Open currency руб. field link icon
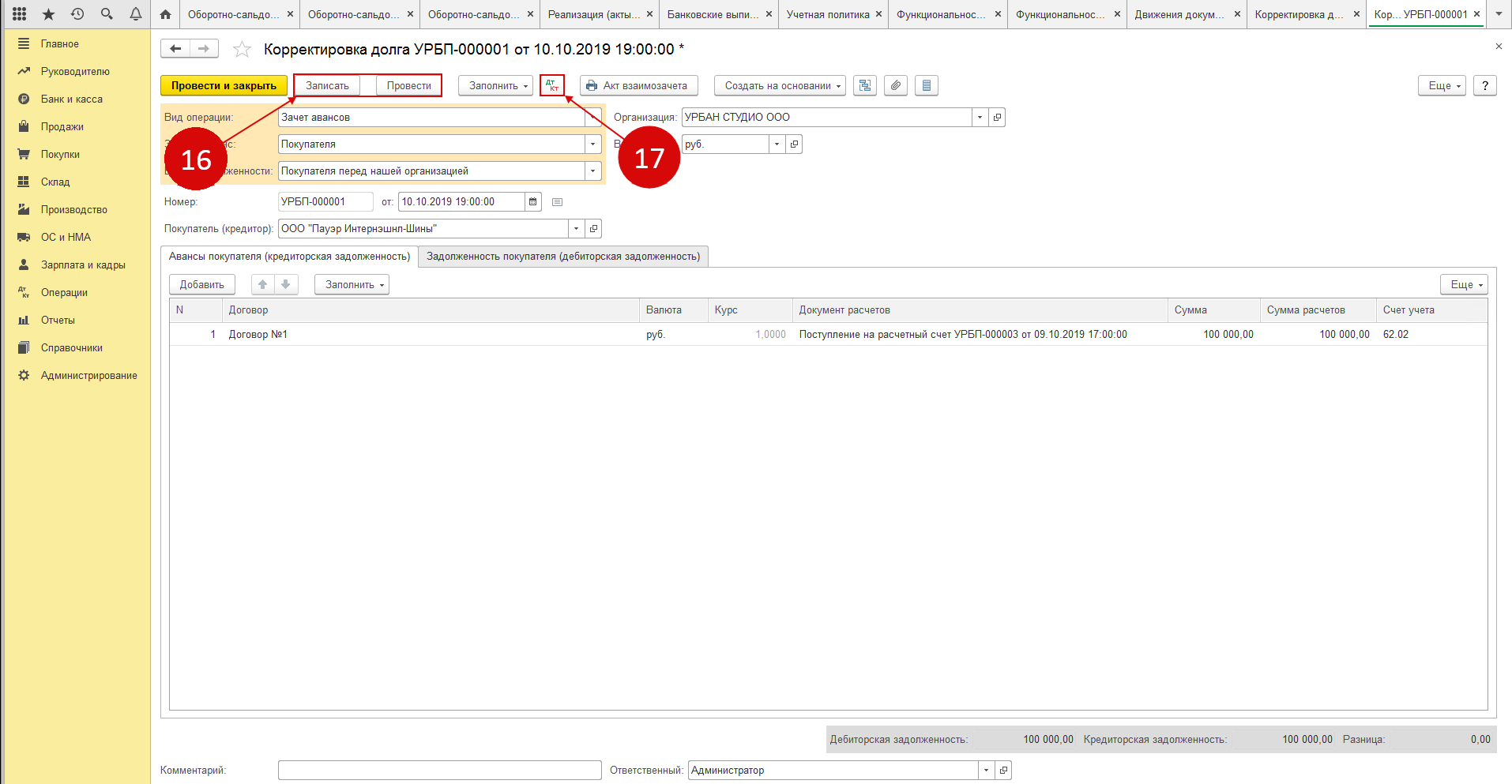 [794, 144]
